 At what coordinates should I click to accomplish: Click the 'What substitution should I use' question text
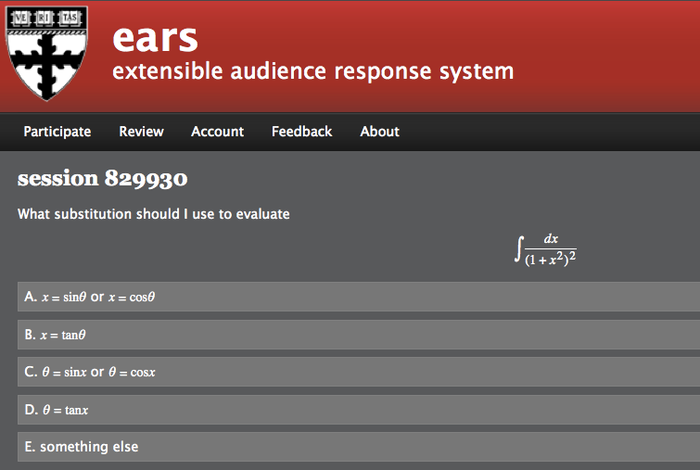point(154,214)
